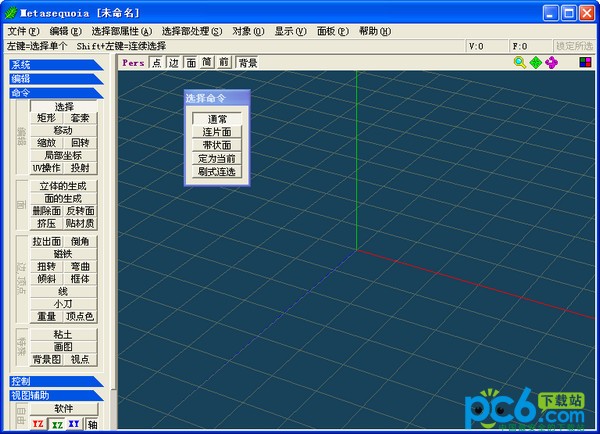Viewport: 600px width, 434px height.
Task: Open the 文件(F) menu
Action: tap(23, 31)
